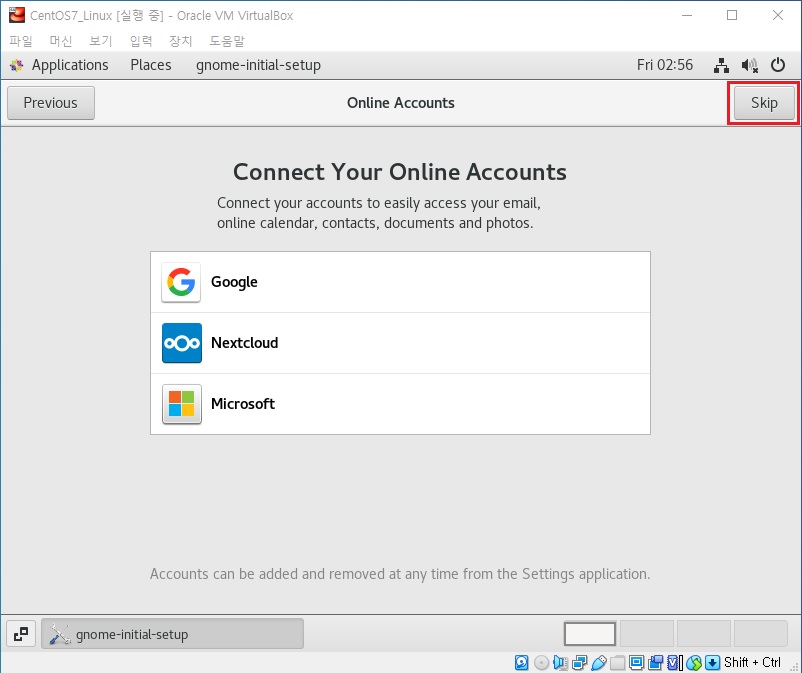The height and width of the screenshot is (673, 802).
Task: Click the 'Online Accounts' header title
Action: click(400, 103)
